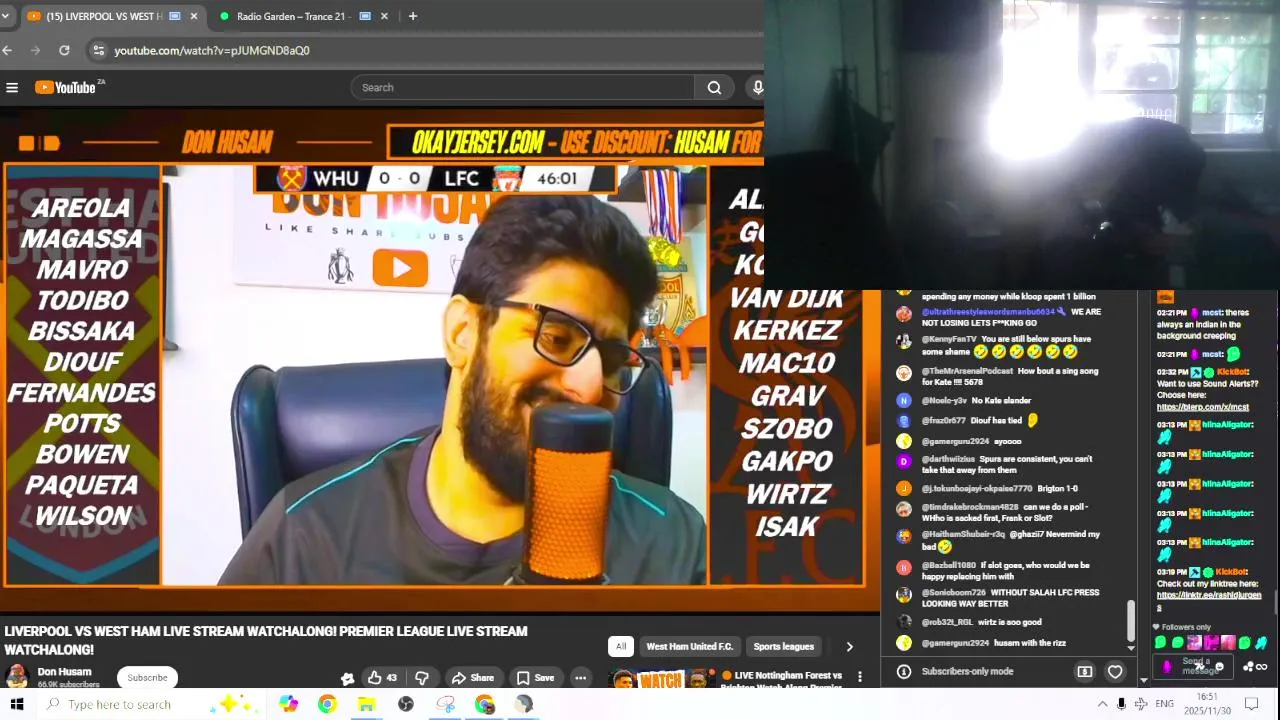Click the Ask icon beside like button
This screenshot has height=720, width=1280.
tap(347, 678)
